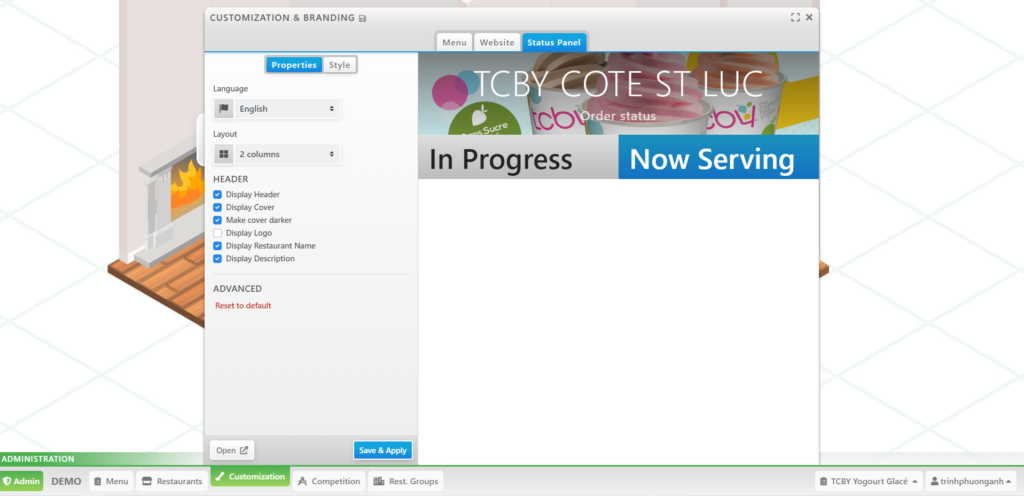Click the save disk icon beside the title
The image size is (1024, 496).
362,18
